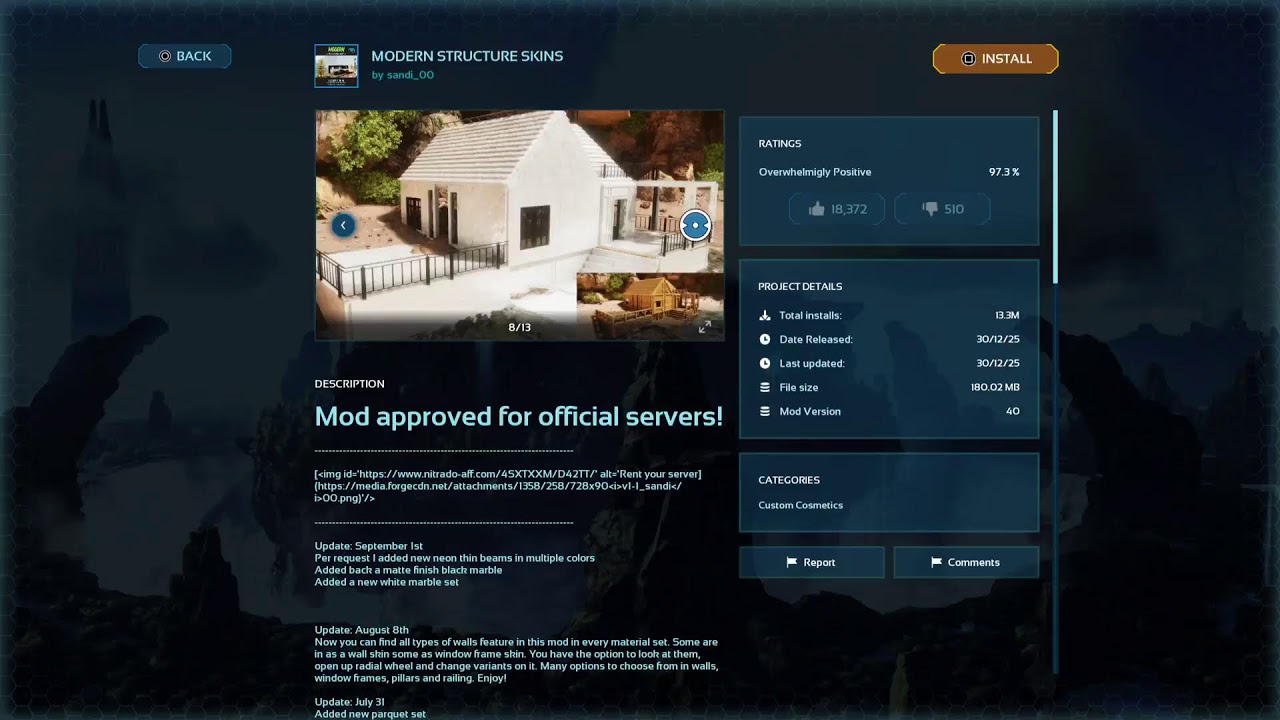Click the Last updated clock icon
This screenshot has height=720, width=1280.
pos(765,363)
